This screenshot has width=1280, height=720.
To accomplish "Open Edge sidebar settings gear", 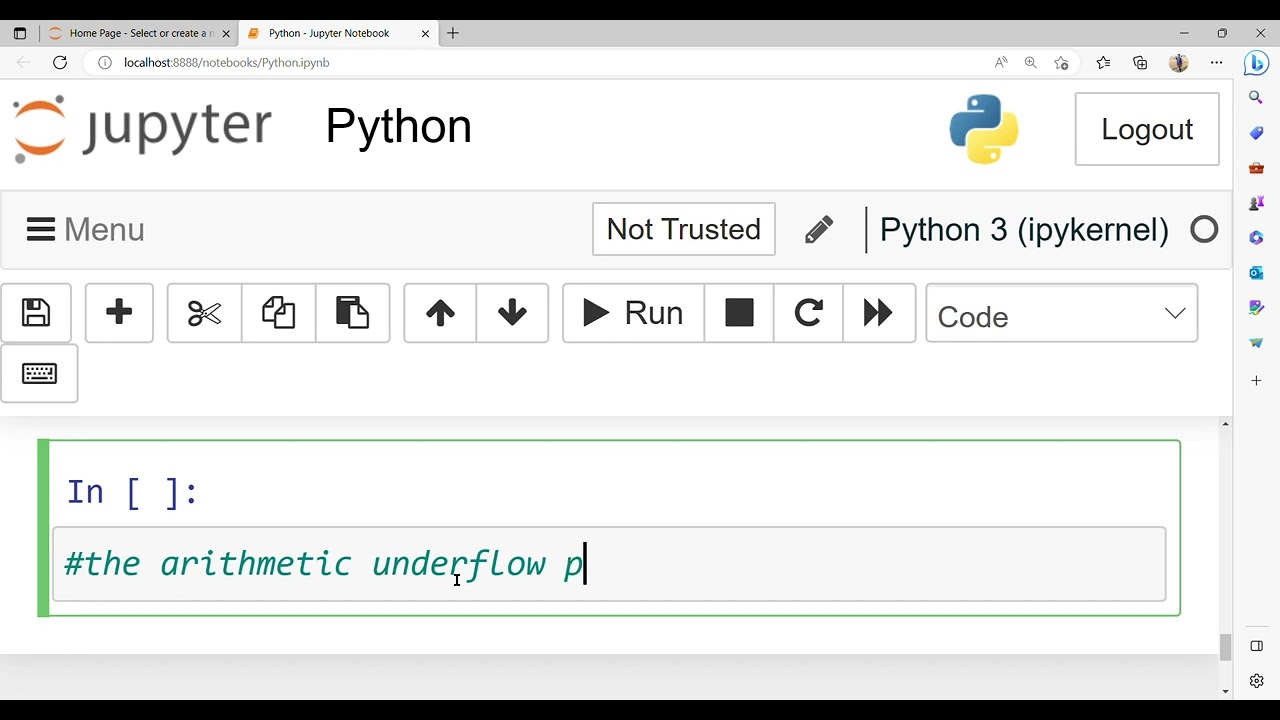I will pyautogui.click(x=1256, y=681).
